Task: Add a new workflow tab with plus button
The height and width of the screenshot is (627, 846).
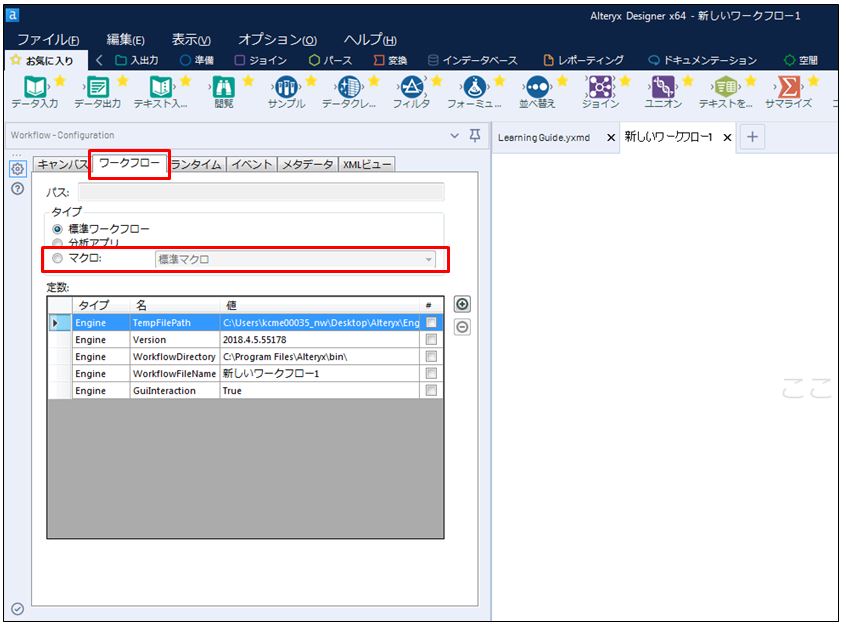Action: (752, 137)
